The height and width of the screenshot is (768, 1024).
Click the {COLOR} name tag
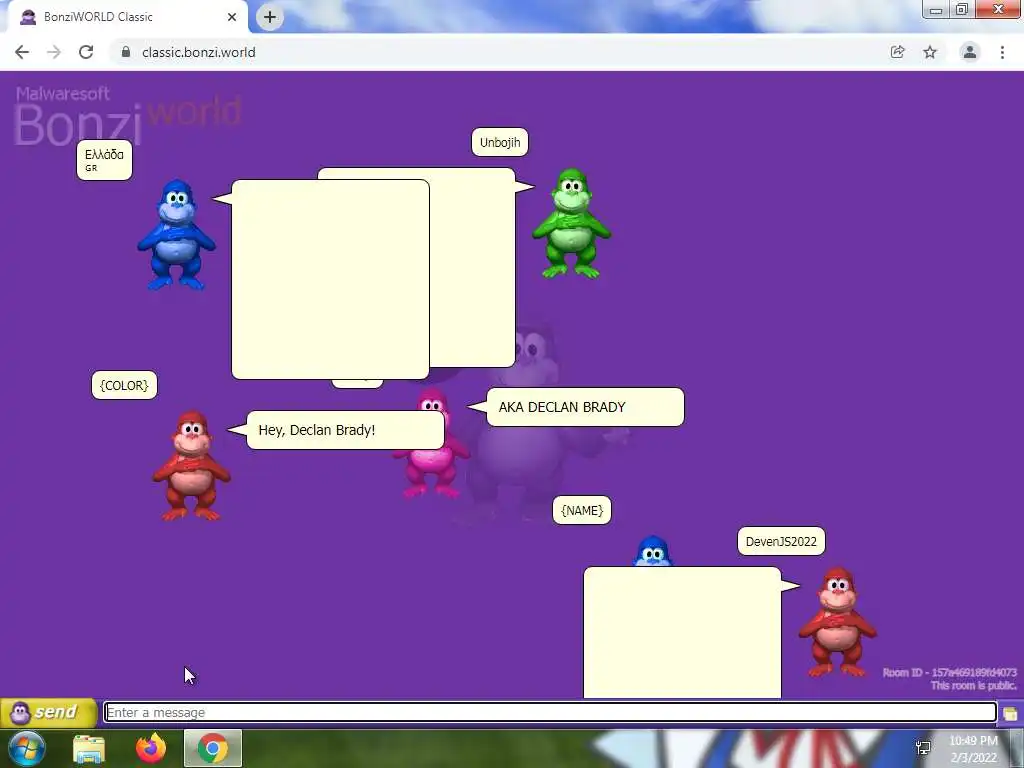124,385
